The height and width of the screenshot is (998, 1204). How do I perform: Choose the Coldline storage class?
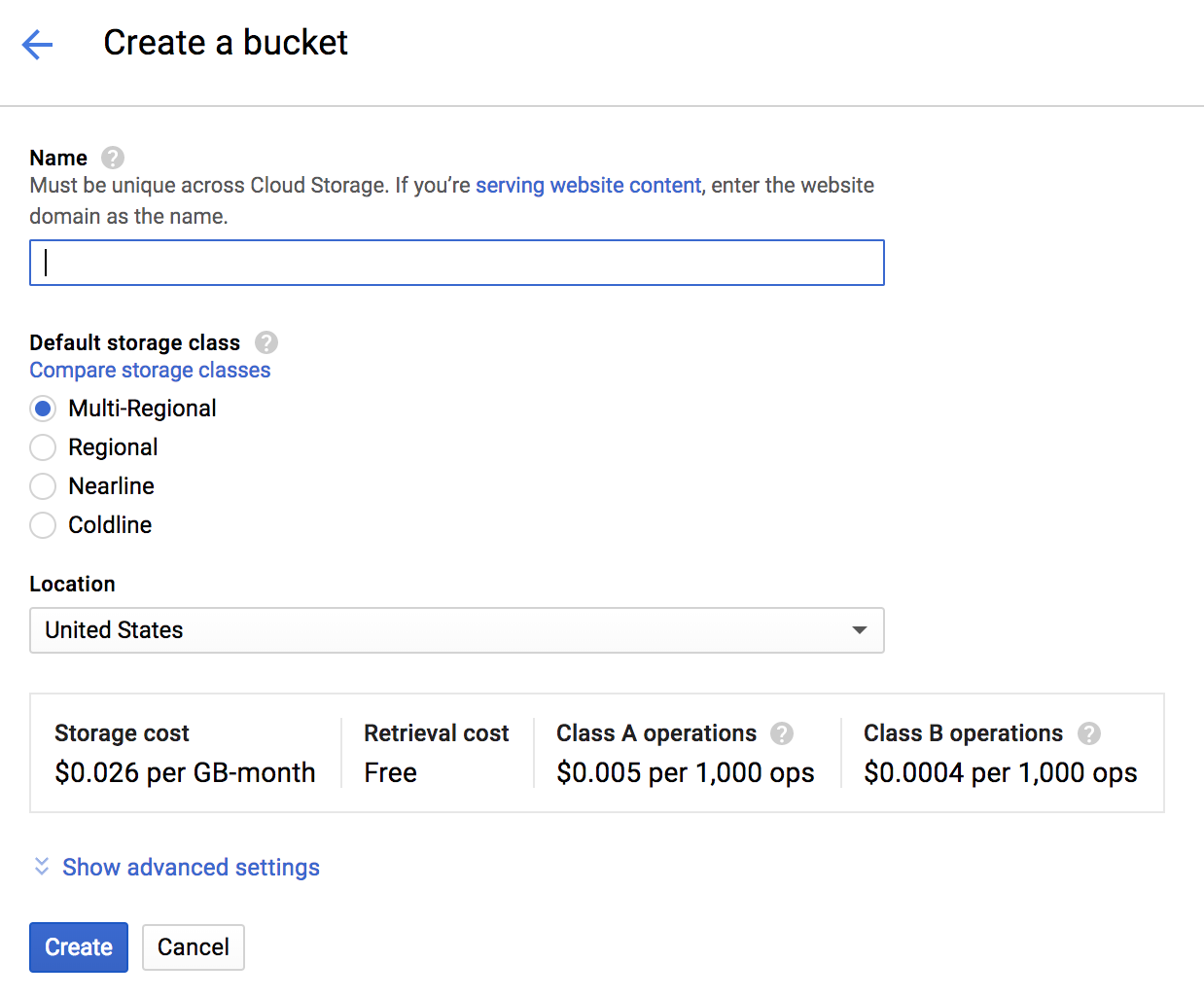(43, 525)
